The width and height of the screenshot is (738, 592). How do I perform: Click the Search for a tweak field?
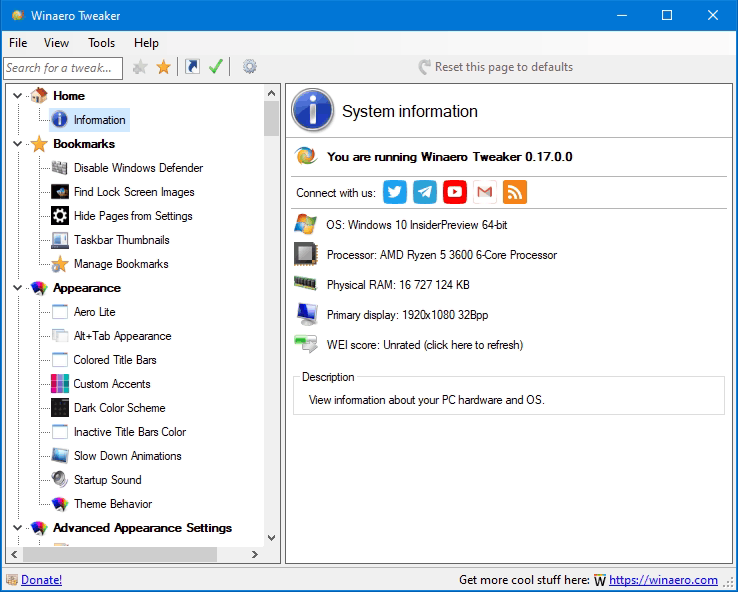[62, 68]
